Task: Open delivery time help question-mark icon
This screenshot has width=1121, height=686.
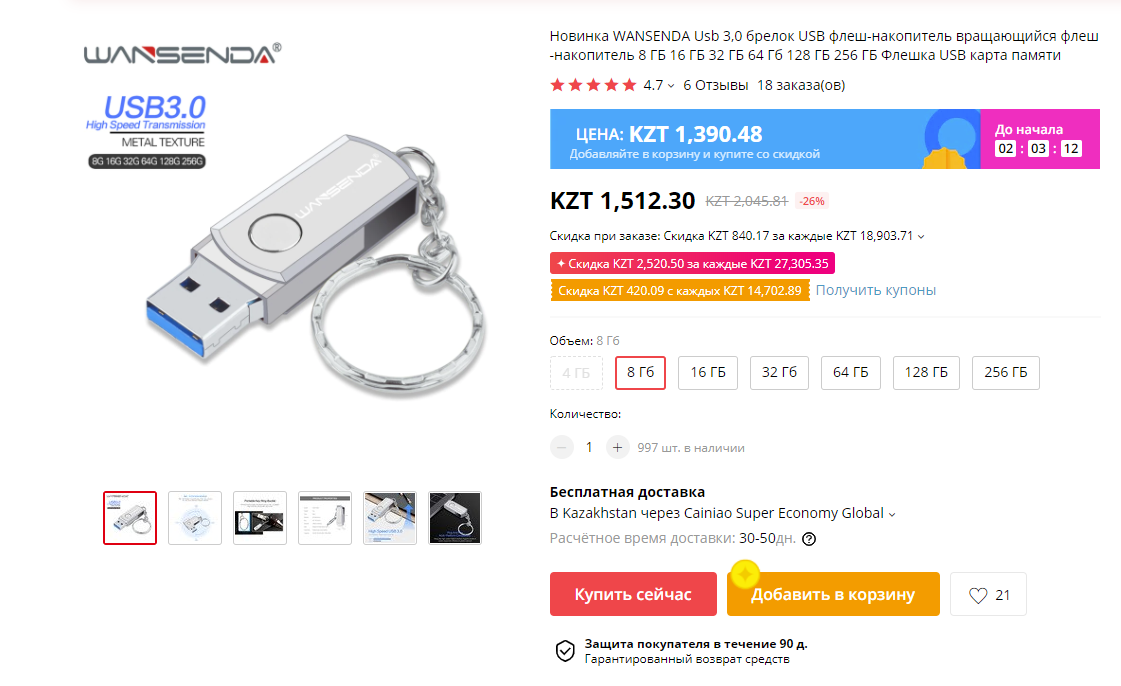Action: tap(810, 538)
